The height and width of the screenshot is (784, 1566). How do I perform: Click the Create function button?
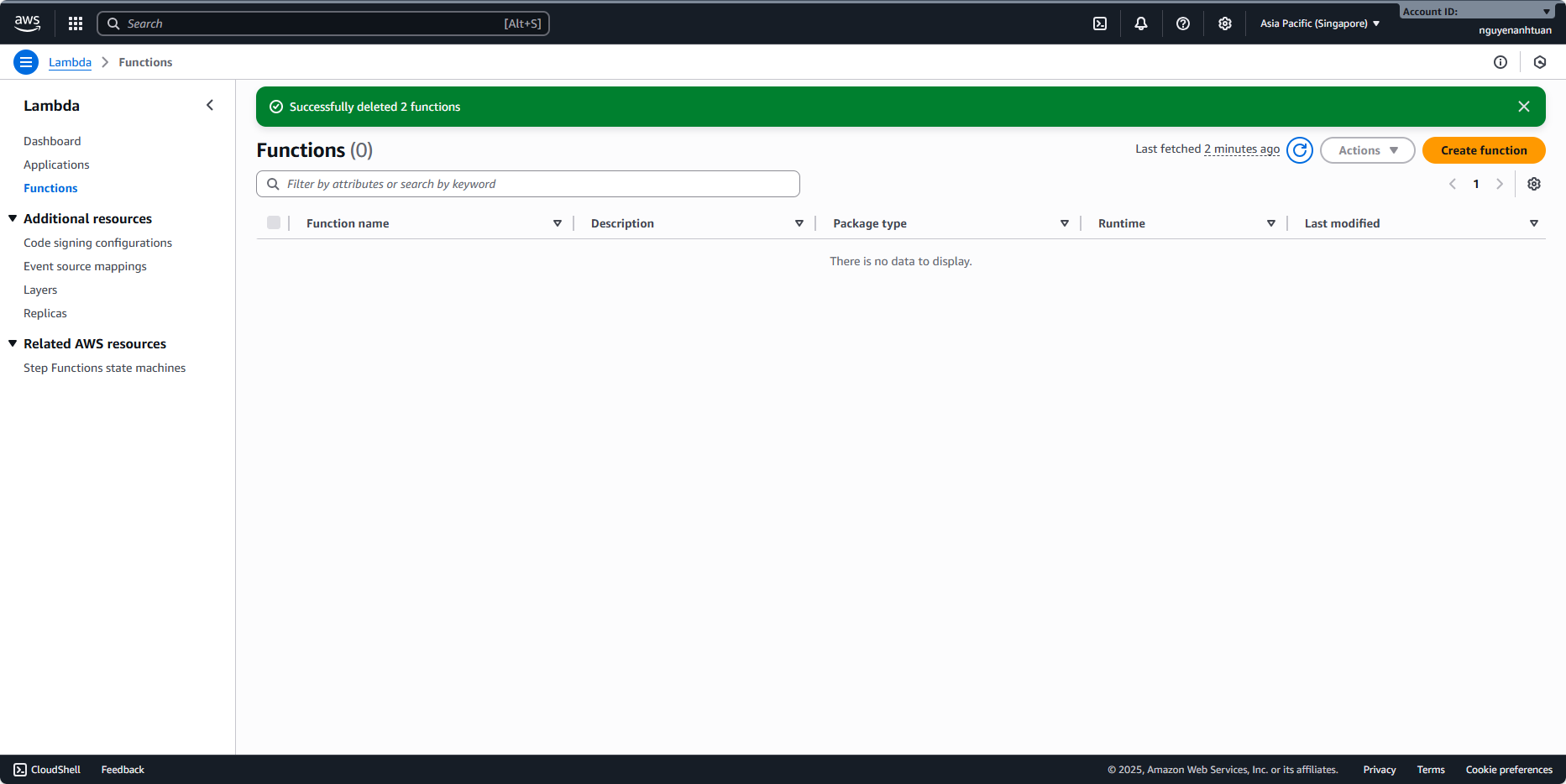click(x=1484, y=150)
